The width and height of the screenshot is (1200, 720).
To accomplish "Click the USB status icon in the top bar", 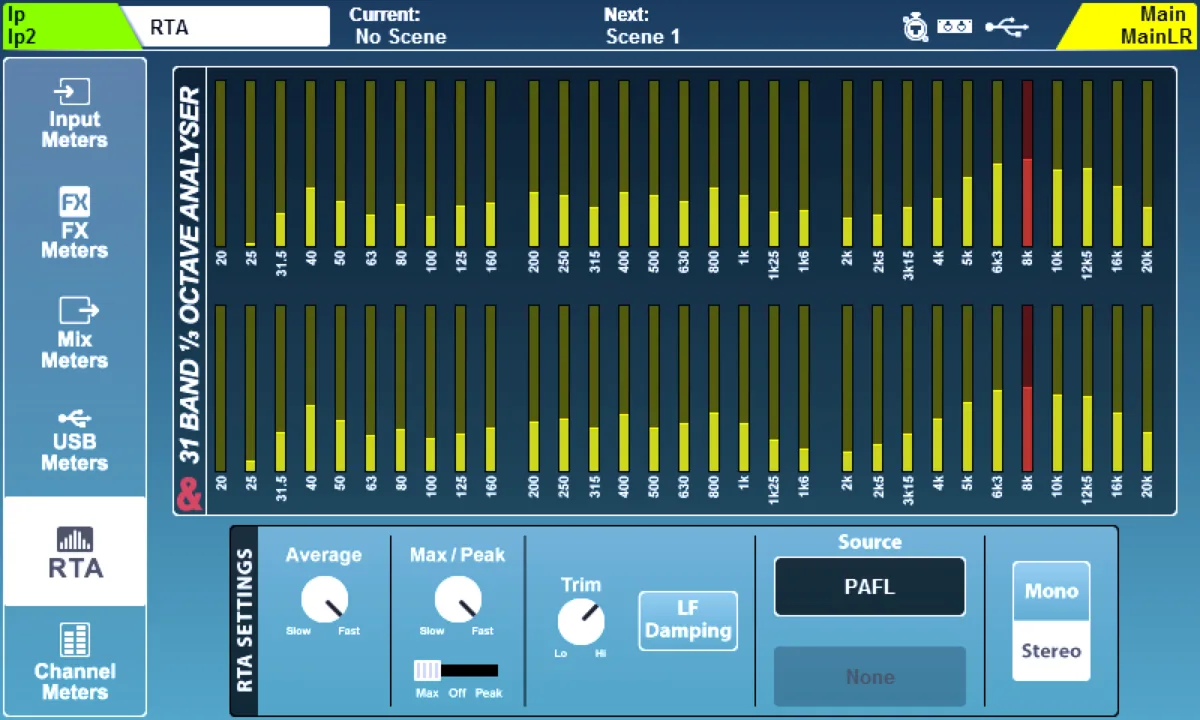I will click(x=1006, y=27).
